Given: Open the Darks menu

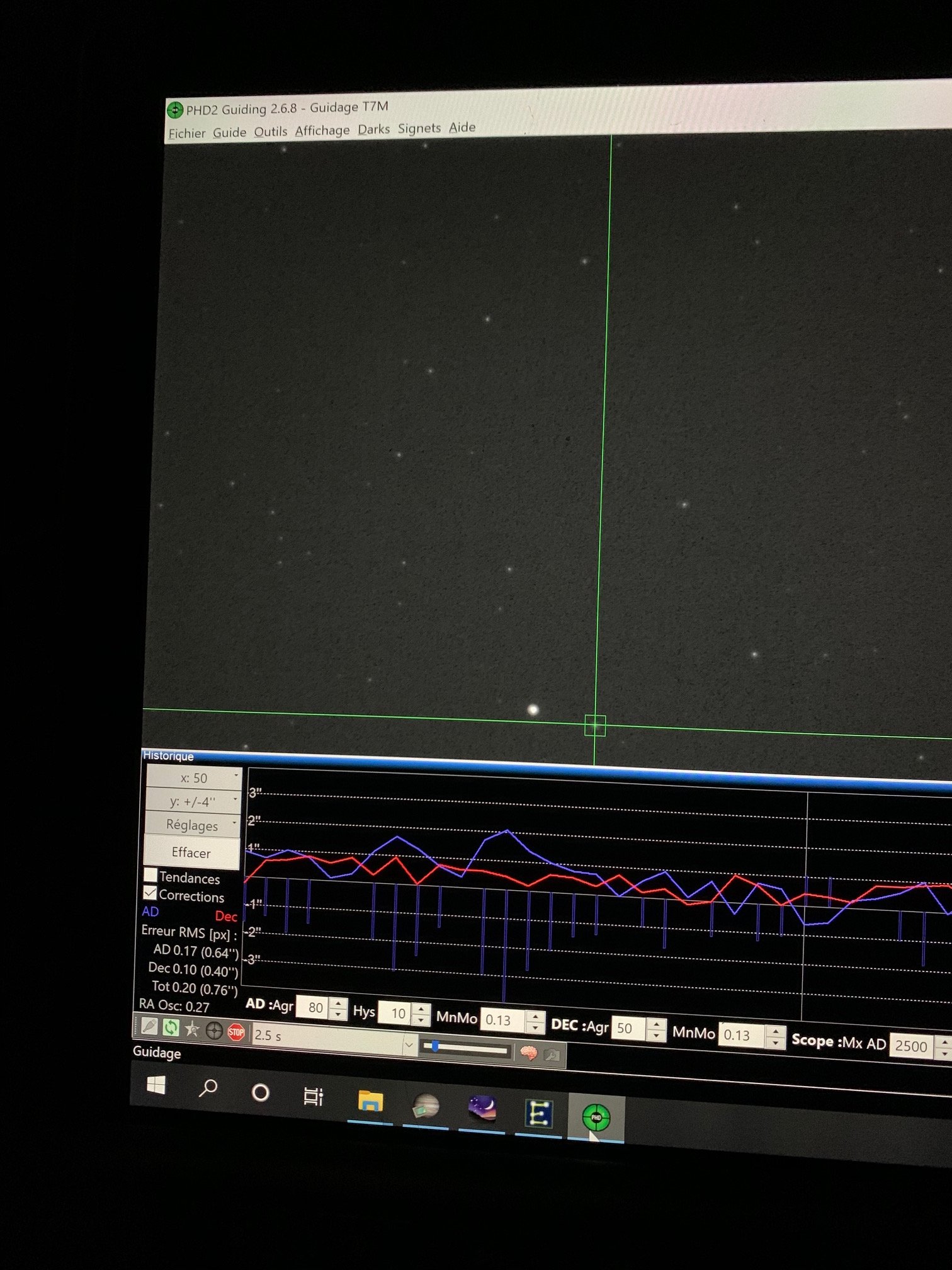Looking at the screenshot, I should point(374,129).
